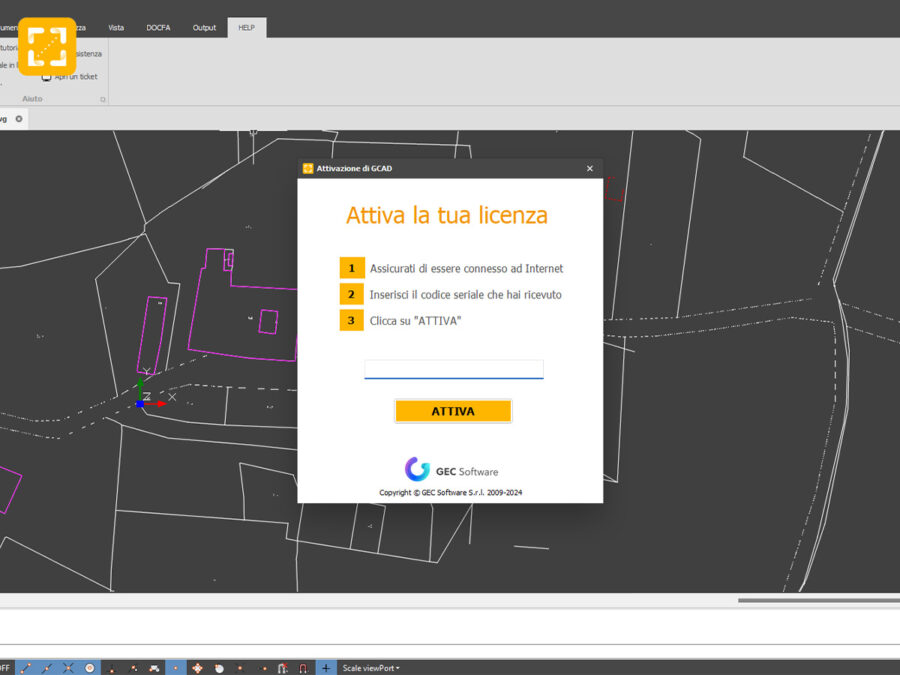This screenshot has width=900, height=675.
Task: Click the GCAD icon in dialog title bar
Action: (x=308, y=168)
